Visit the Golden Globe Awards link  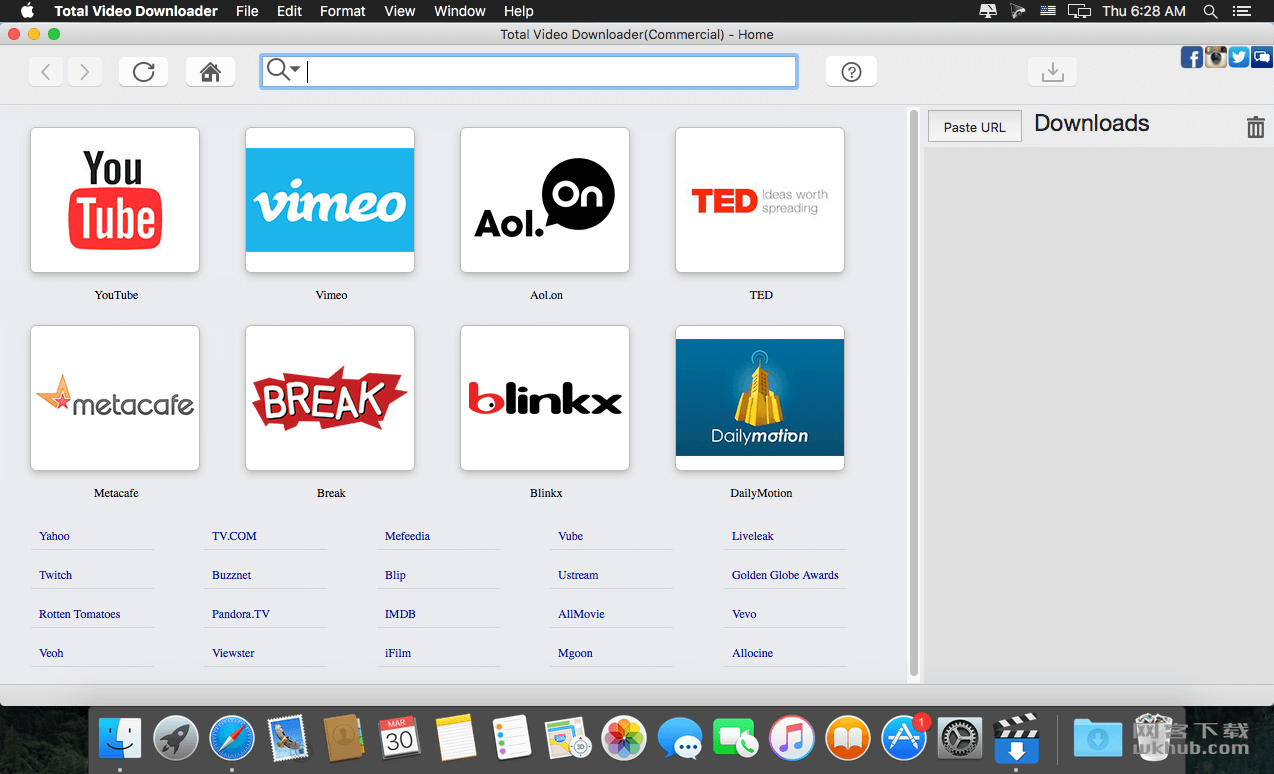click(785, 575)
